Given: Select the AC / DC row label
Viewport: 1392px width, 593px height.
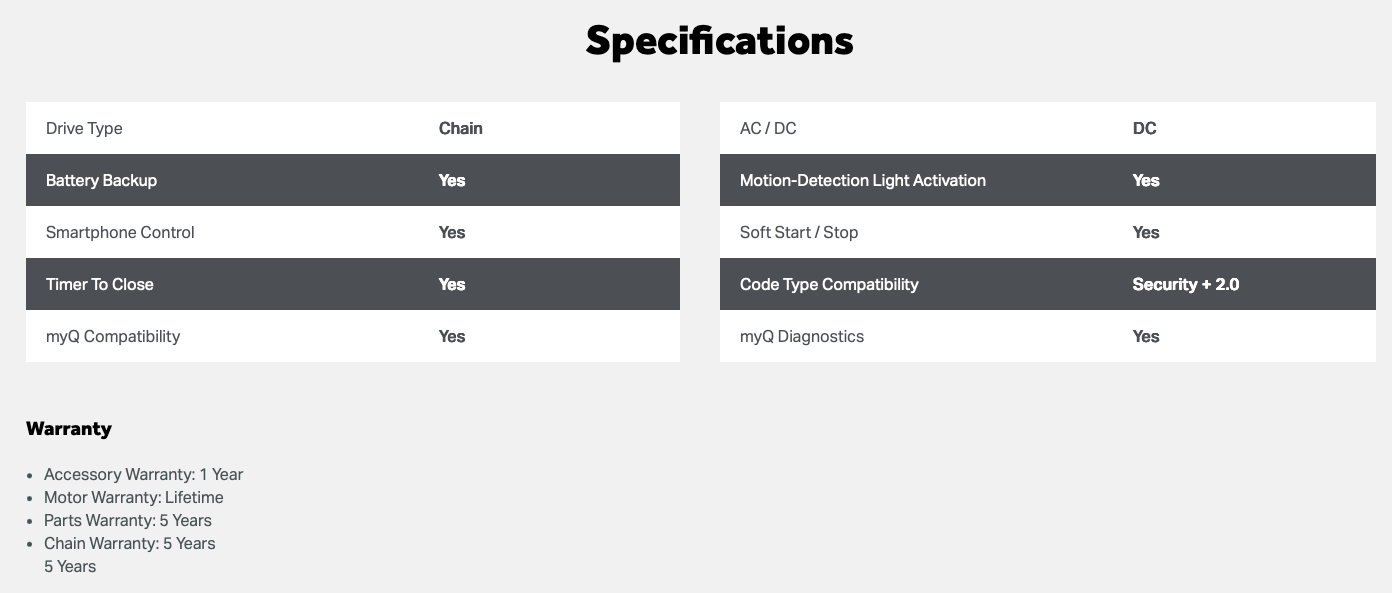Looking at the screenshot, I should [x=768, y=128].
